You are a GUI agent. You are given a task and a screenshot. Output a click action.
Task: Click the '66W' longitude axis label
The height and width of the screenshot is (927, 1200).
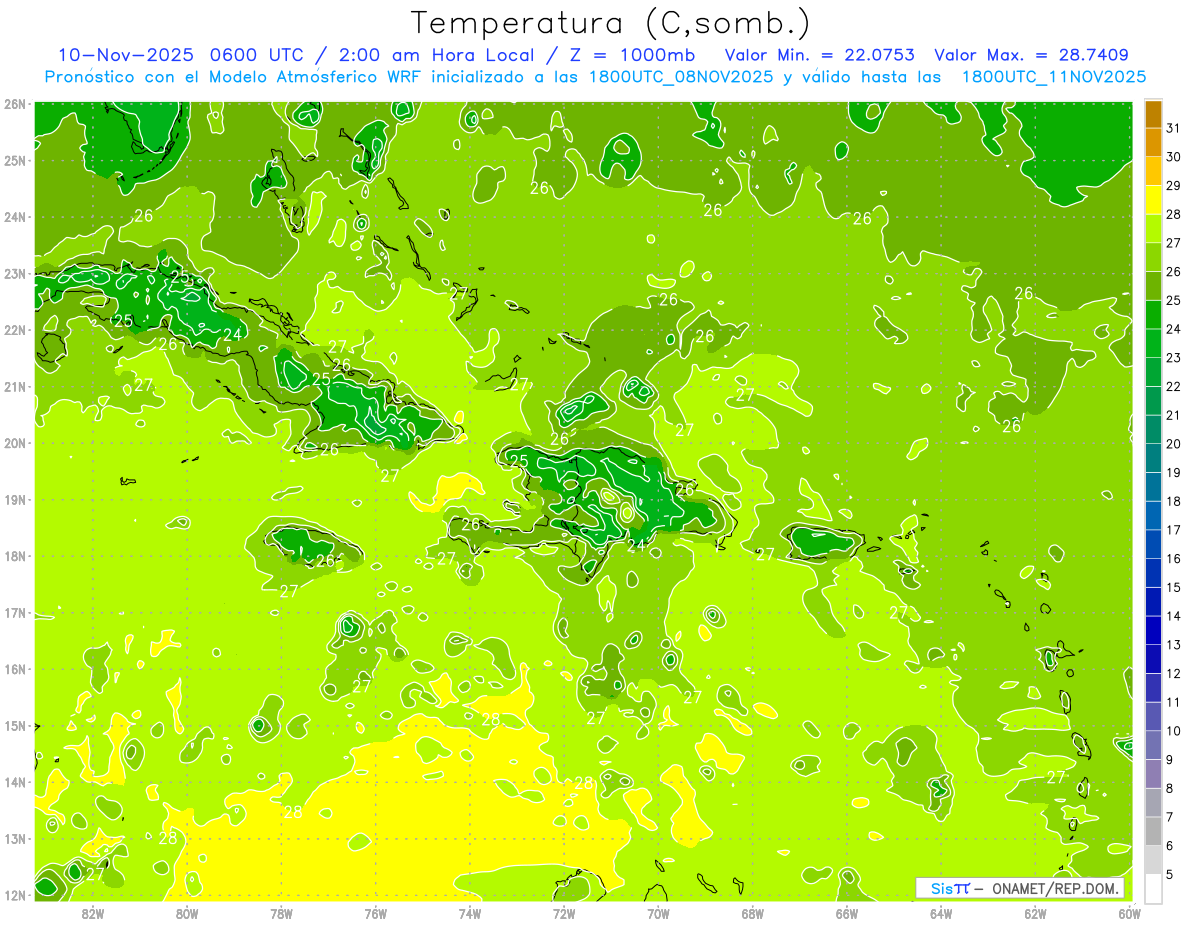[x=846, y=913]
